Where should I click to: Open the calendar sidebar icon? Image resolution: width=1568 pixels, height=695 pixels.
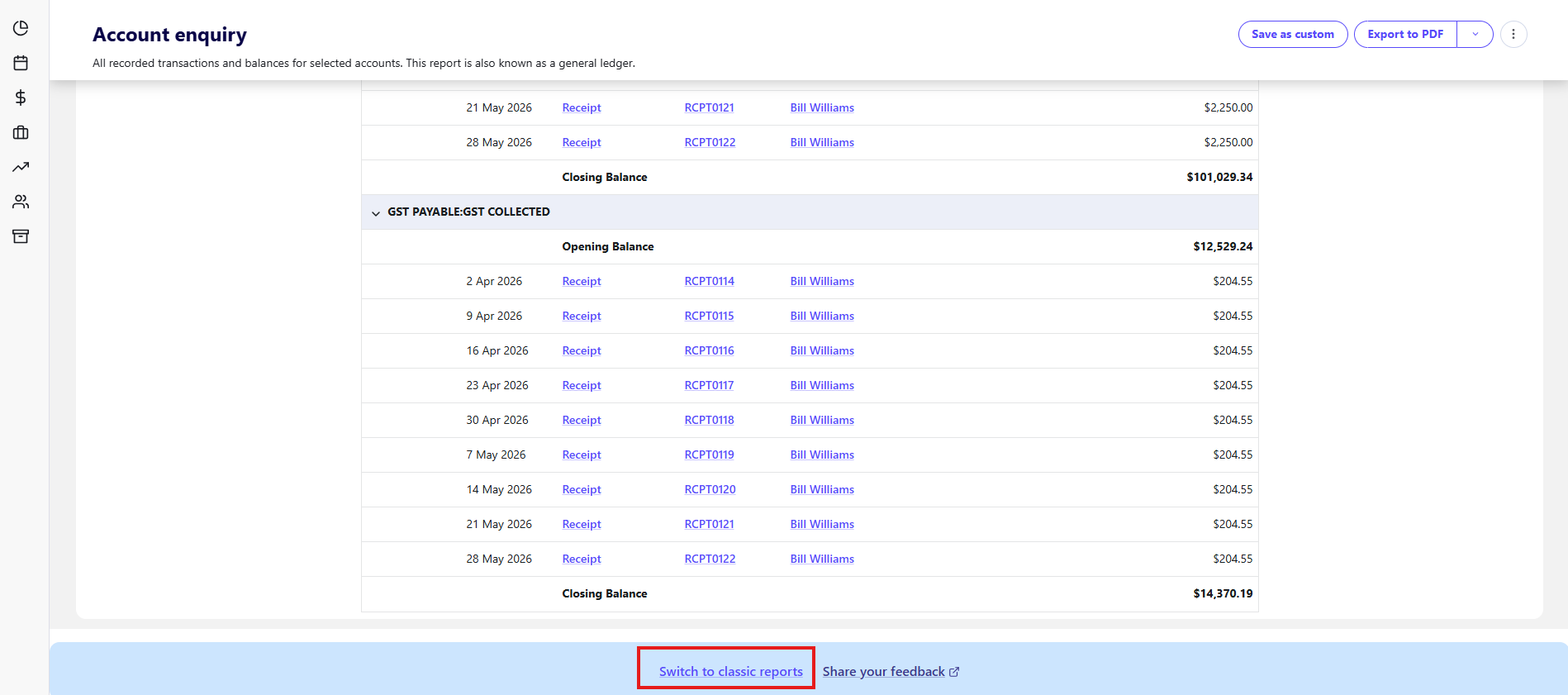coord(21,63)
